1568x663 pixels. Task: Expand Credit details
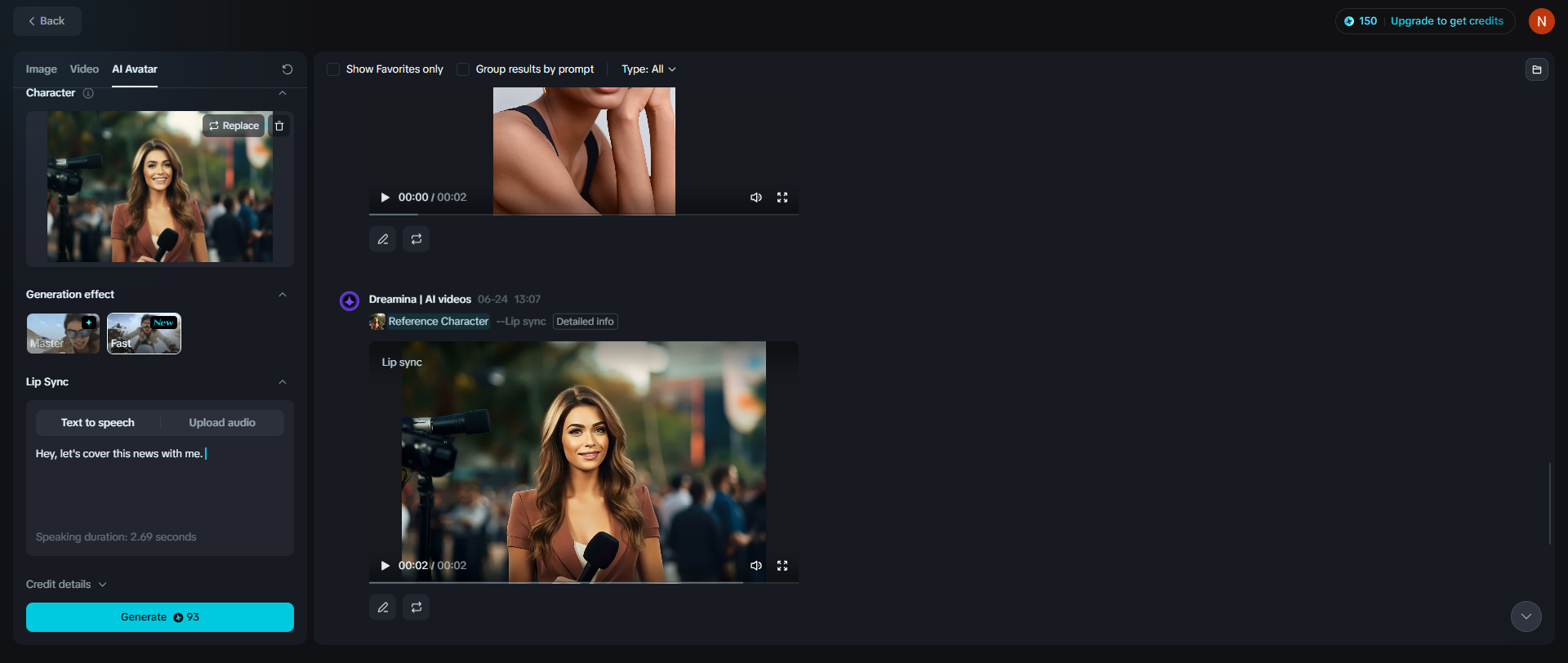[x=66, y=585]
